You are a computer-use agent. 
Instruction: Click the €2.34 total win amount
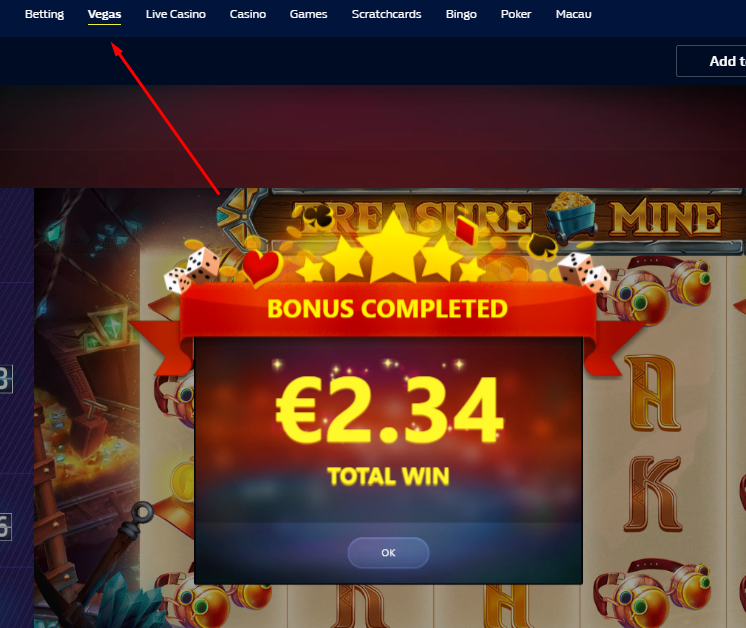(x=389, y=410)
